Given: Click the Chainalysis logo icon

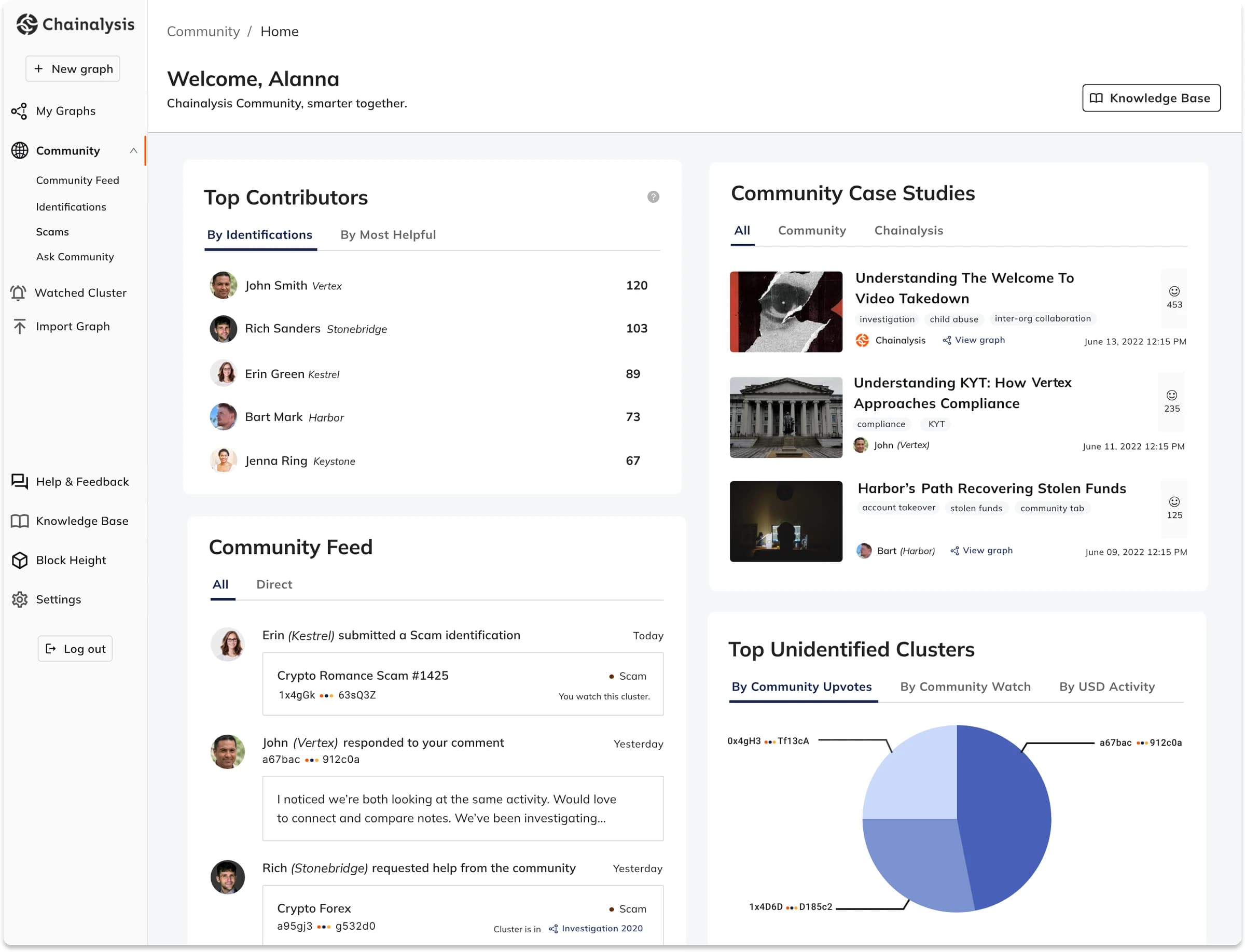Looking at the screenshot, I should tap(26, 24).
